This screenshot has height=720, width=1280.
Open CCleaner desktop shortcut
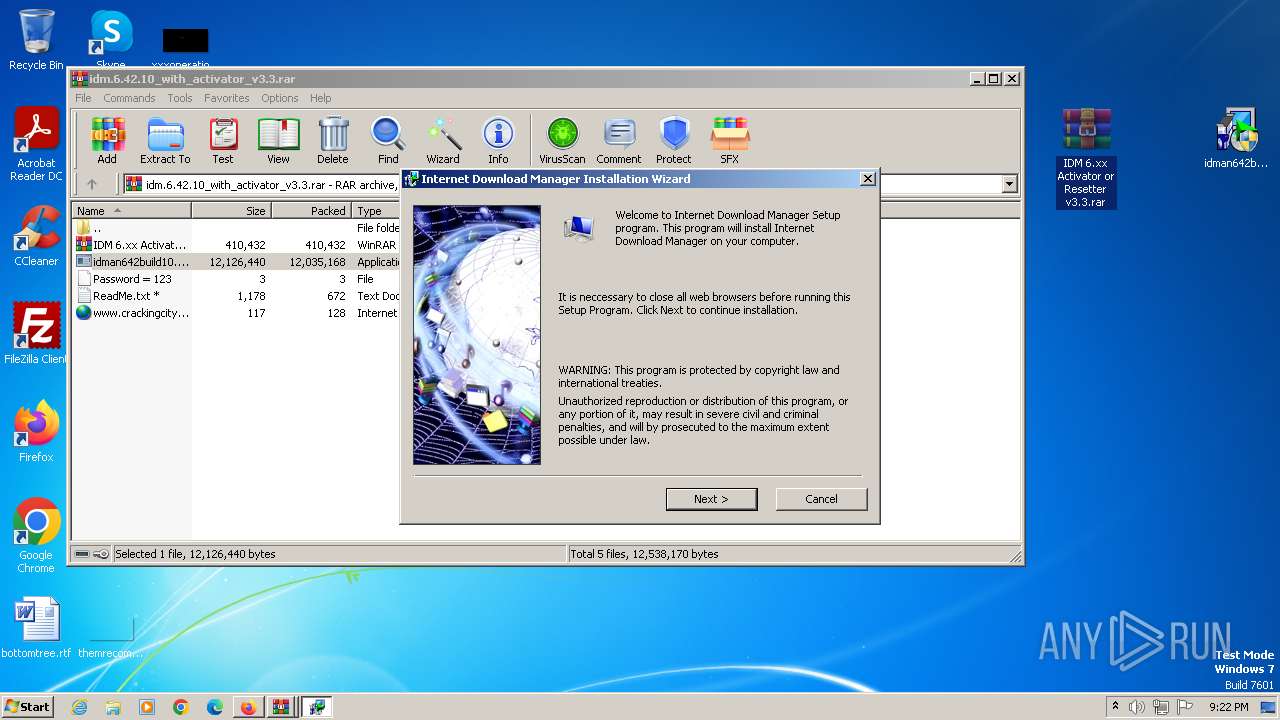[x=36, y=236]
